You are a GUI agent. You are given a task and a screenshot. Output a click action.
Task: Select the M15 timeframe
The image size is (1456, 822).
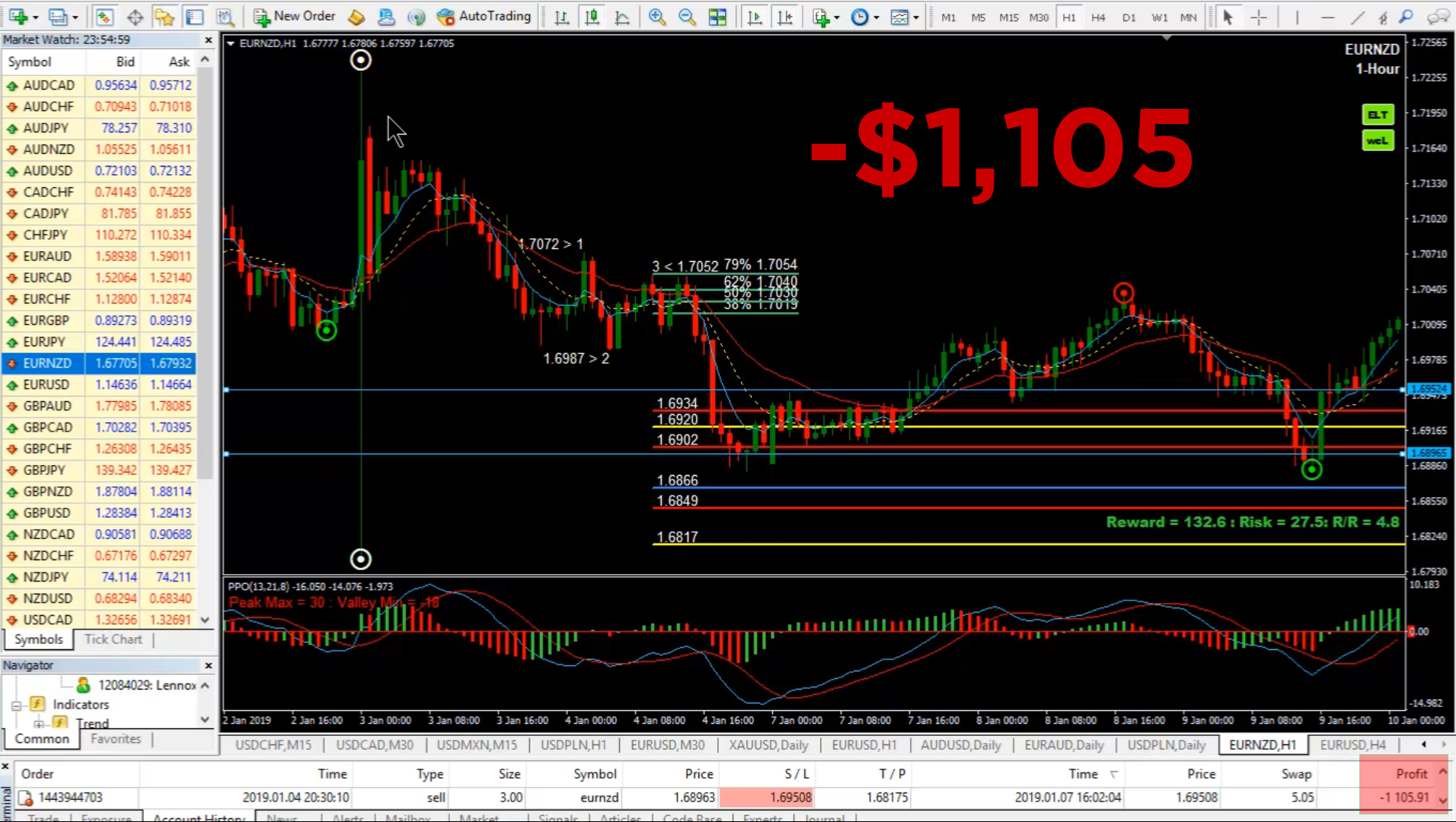pos(1009,17)
